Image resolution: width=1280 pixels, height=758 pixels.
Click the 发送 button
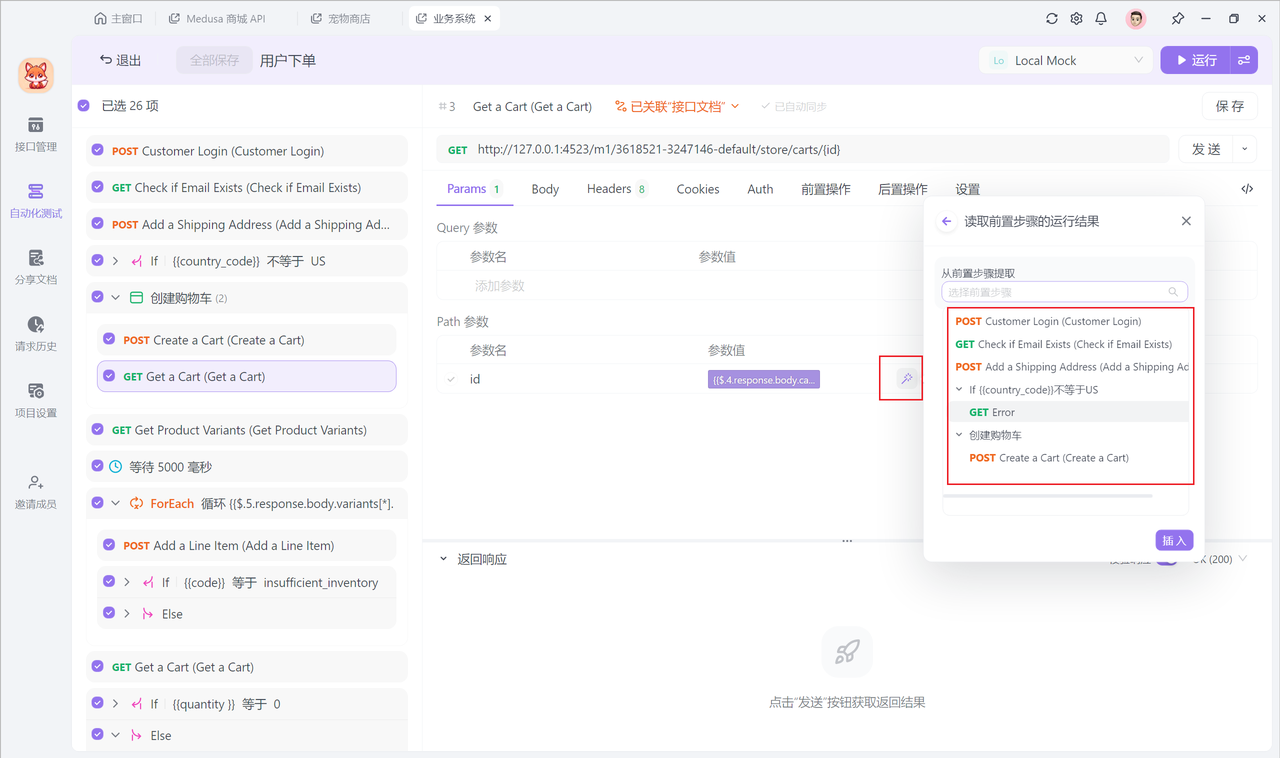1206,149
